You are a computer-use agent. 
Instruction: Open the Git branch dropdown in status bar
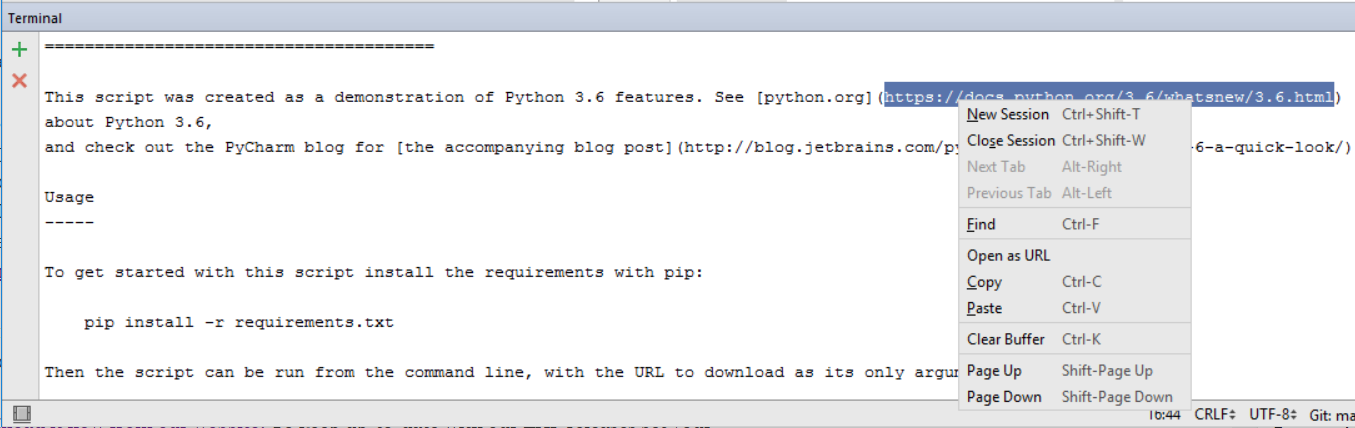click(1330, 414)
